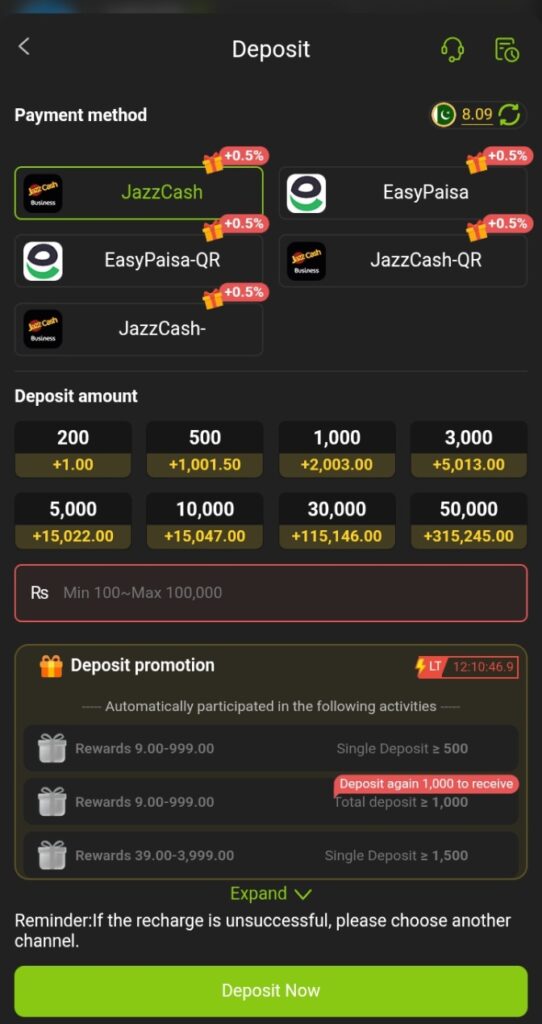Open deposit history record icon
Screen dimensions: 542x1024
(507, 50)
